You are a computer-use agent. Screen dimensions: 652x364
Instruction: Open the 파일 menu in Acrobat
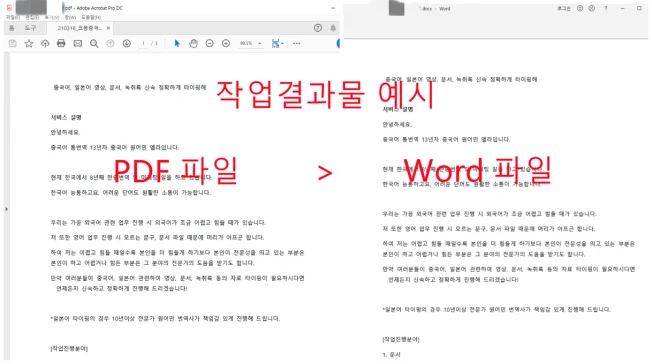[12, 17]
